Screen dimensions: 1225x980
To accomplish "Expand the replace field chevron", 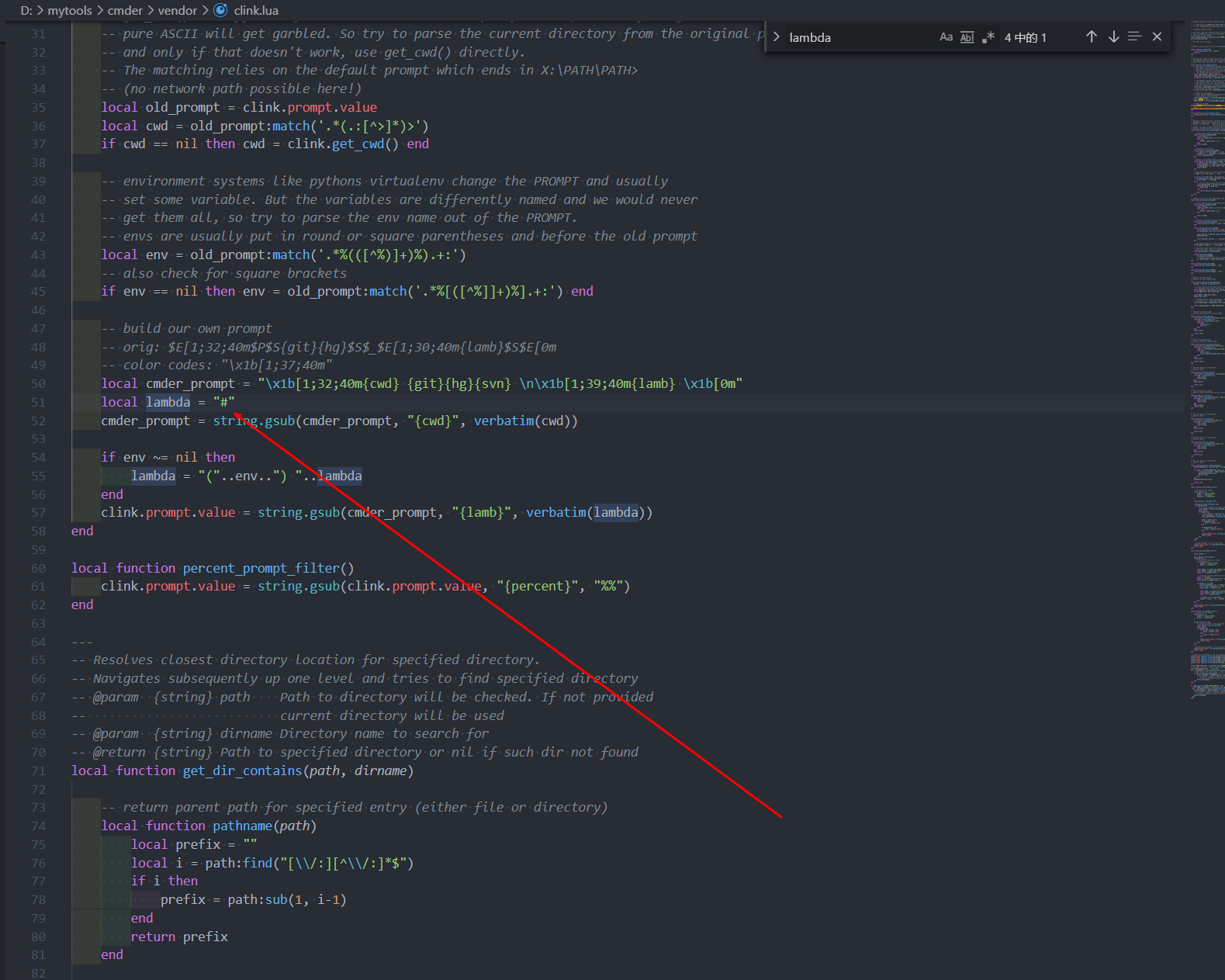I will [x=776, y=37].
